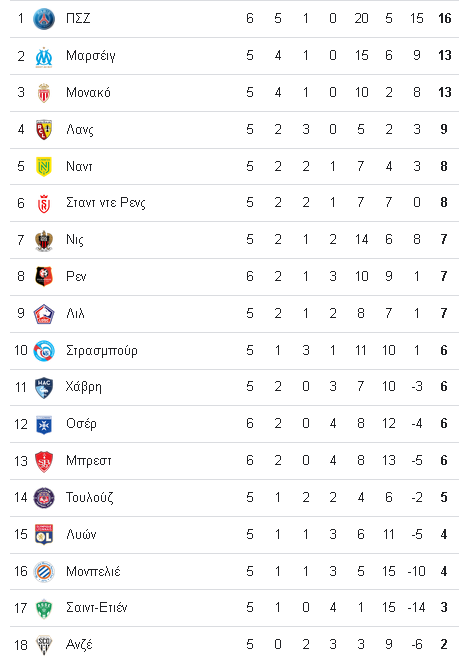459x661 pixels.
Task: Click the Χάβρη team name
Action: pyautogui.click(x=83, y=387)
